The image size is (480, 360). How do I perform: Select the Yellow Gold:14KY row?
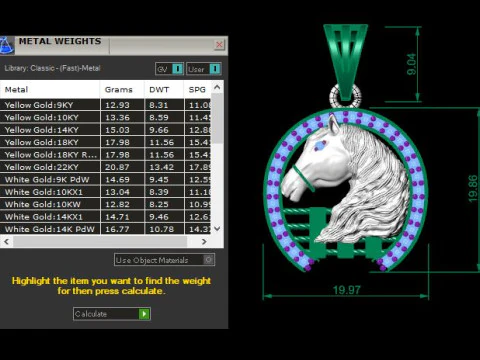click(105, 130)
